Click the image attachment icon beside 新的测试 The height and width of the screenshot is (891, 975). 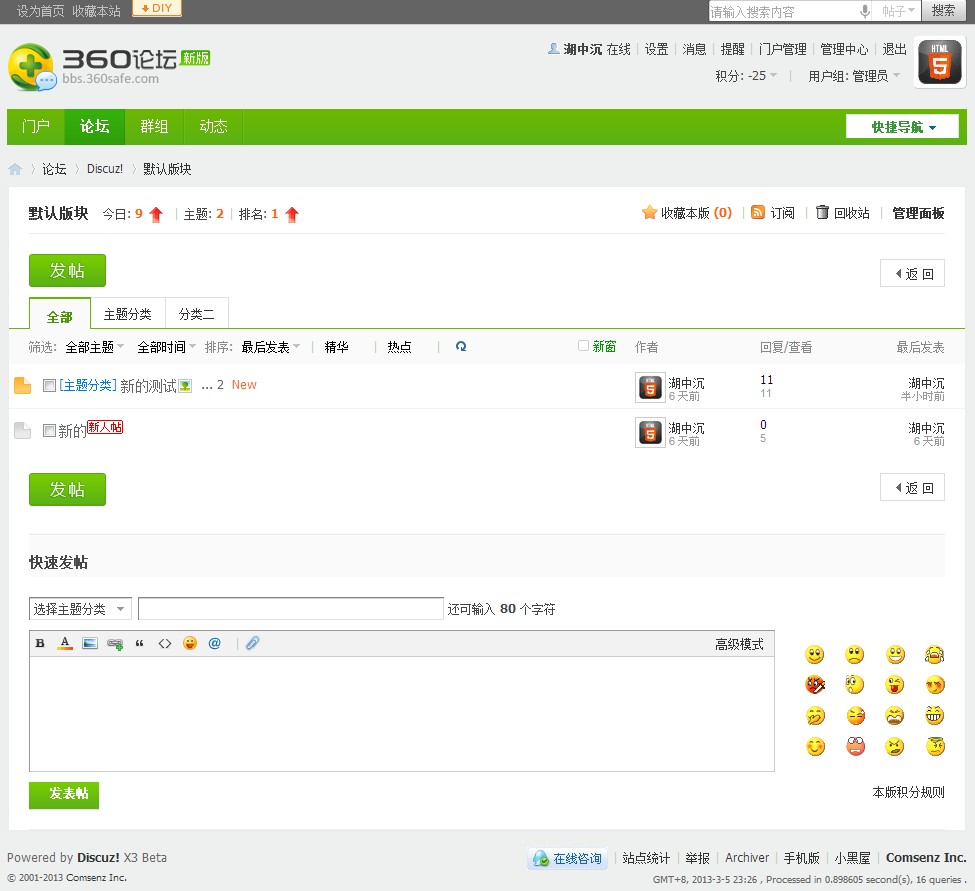click(185, 386)
